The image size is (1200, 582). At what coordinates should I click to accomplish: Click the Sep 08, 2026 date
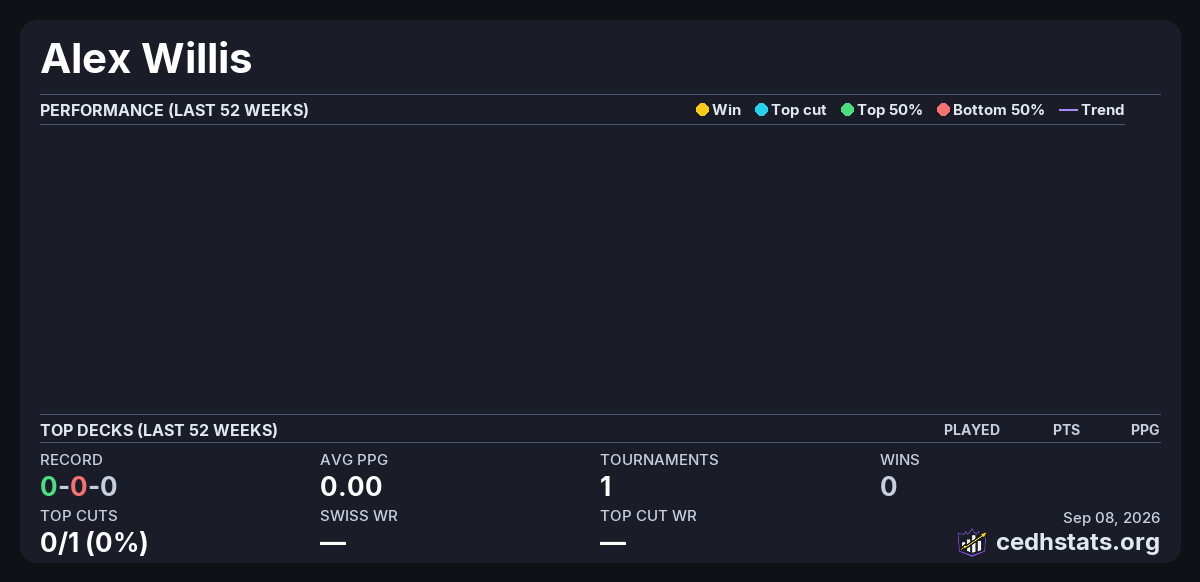click(1111, 518)
